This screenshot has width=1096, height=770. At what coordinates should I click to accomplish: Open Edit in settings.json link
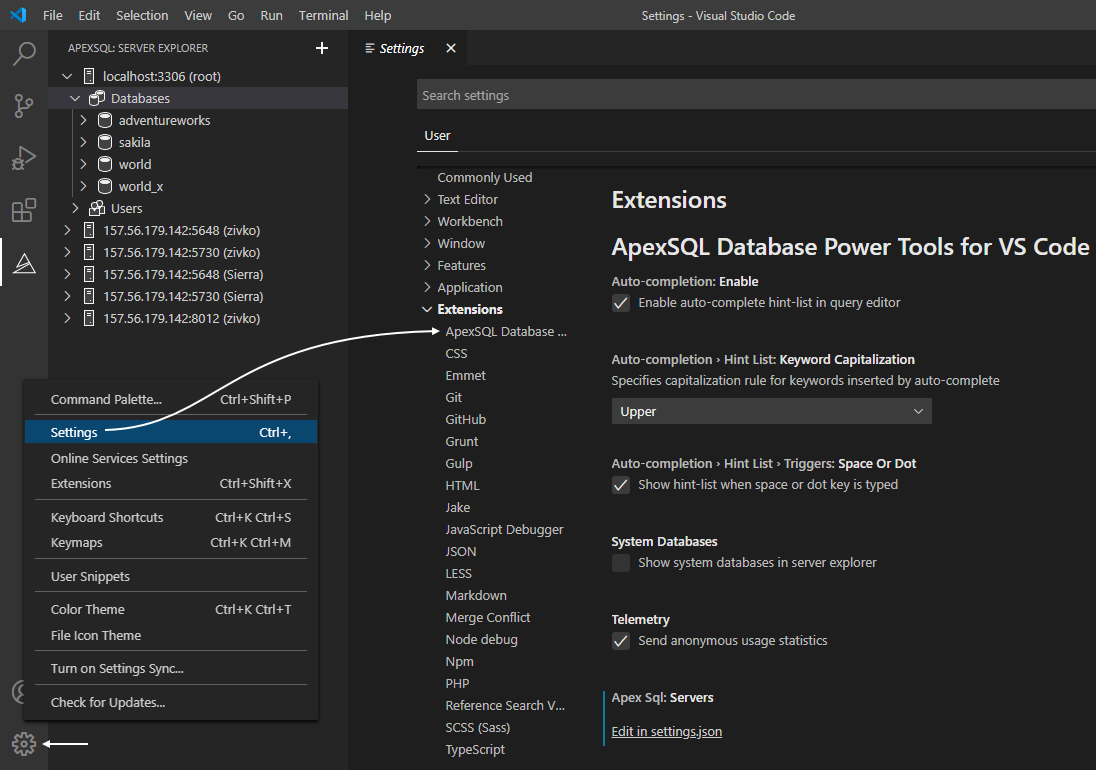click(667, 732)
